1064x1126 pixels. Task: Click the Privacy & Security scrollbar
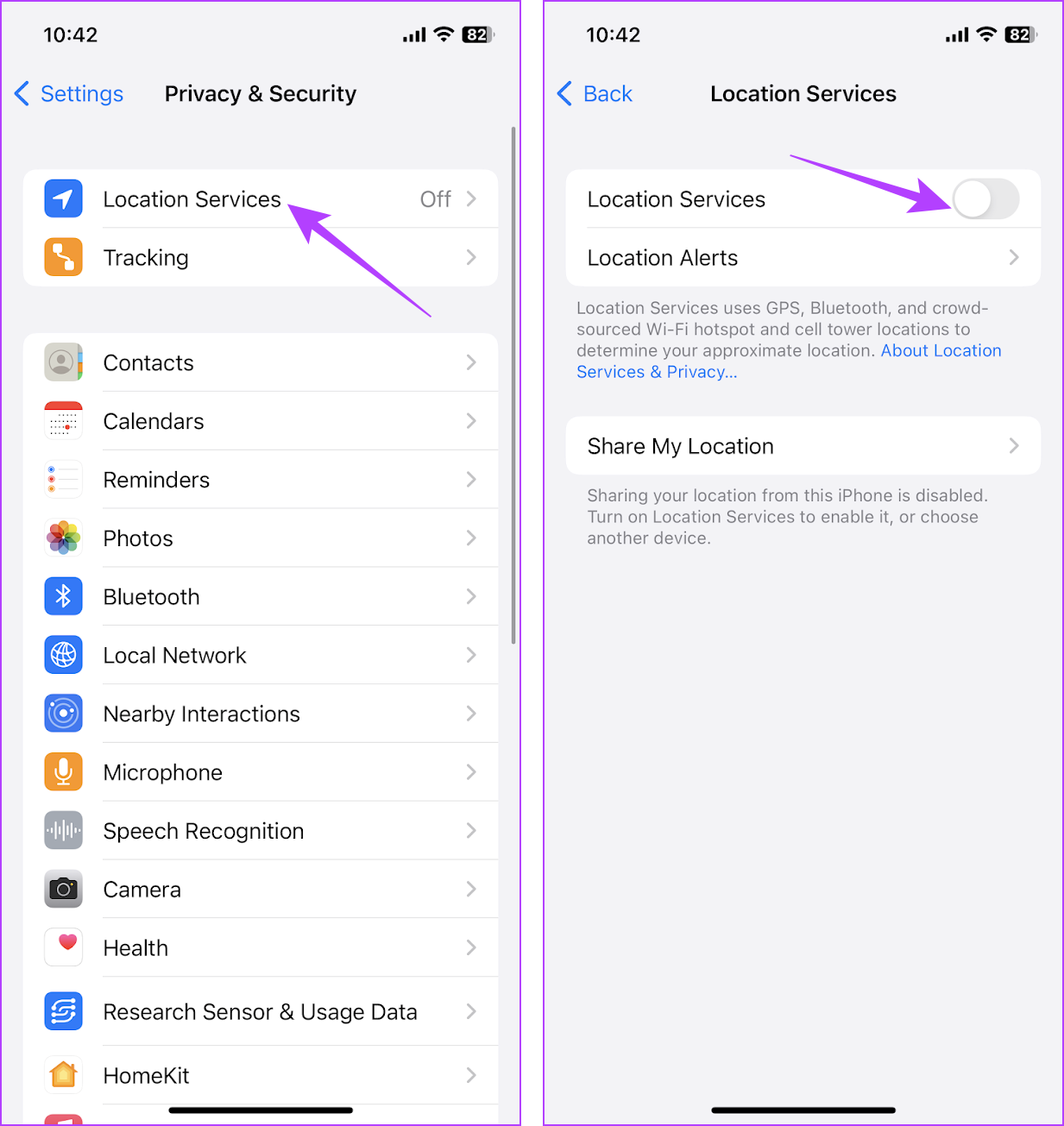tap(513, 385)
